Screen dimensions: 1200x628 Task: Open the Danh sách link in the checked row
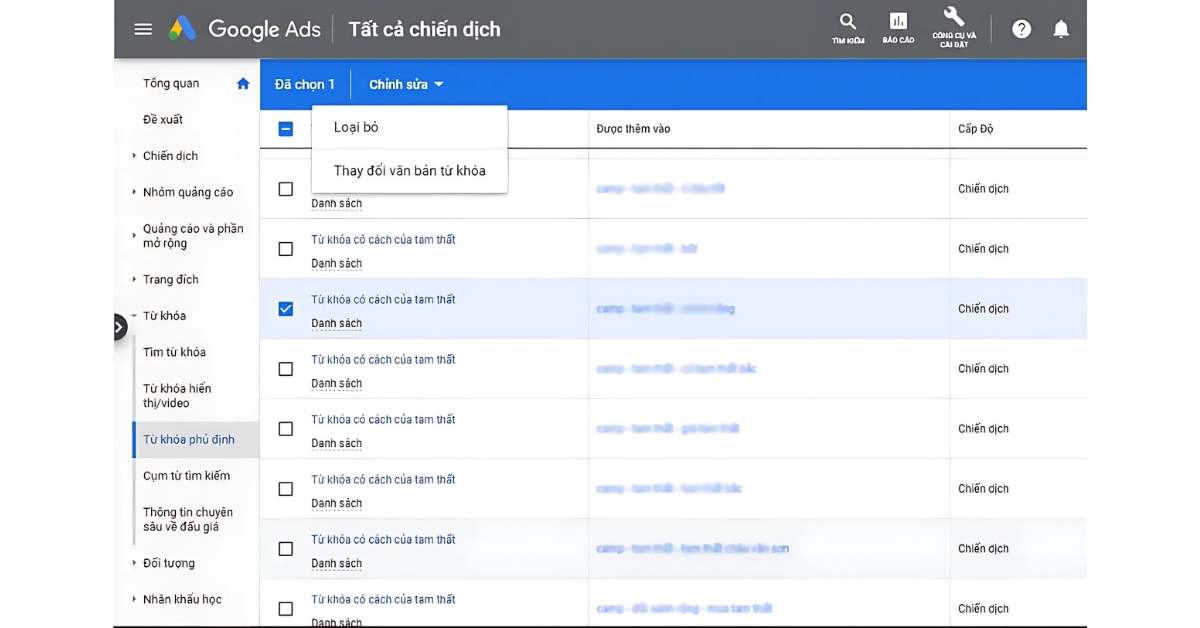coord(336,324)
